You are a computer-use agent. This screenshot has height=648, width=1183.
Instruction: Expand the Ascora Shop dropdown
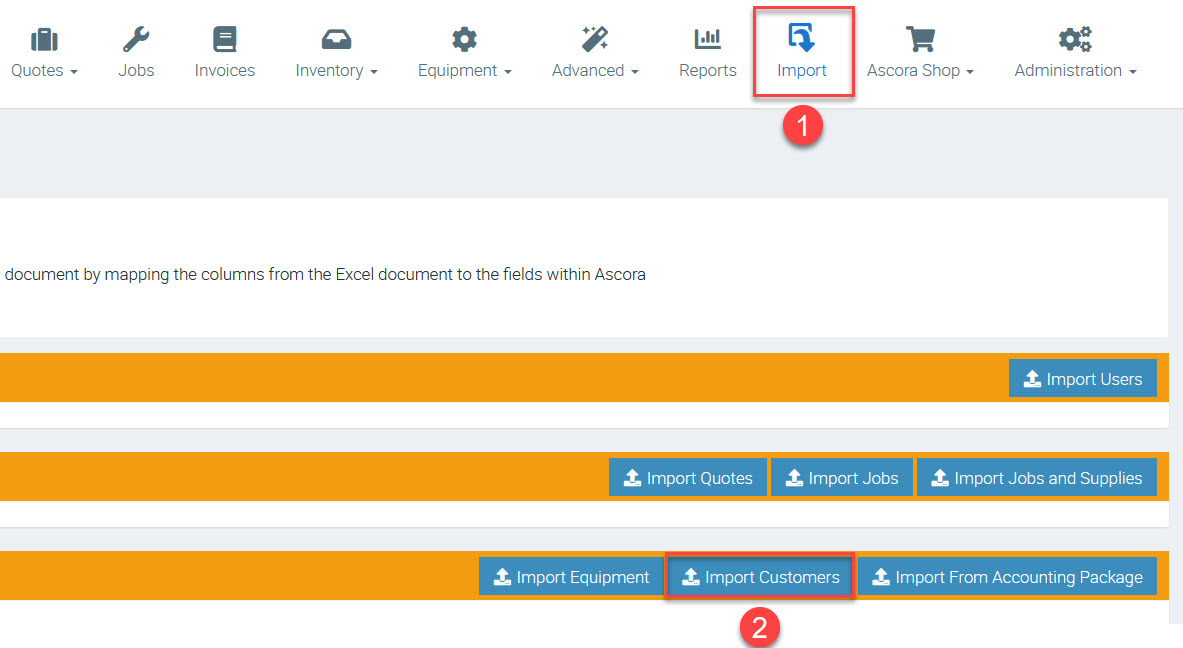[x=969, y=72]
